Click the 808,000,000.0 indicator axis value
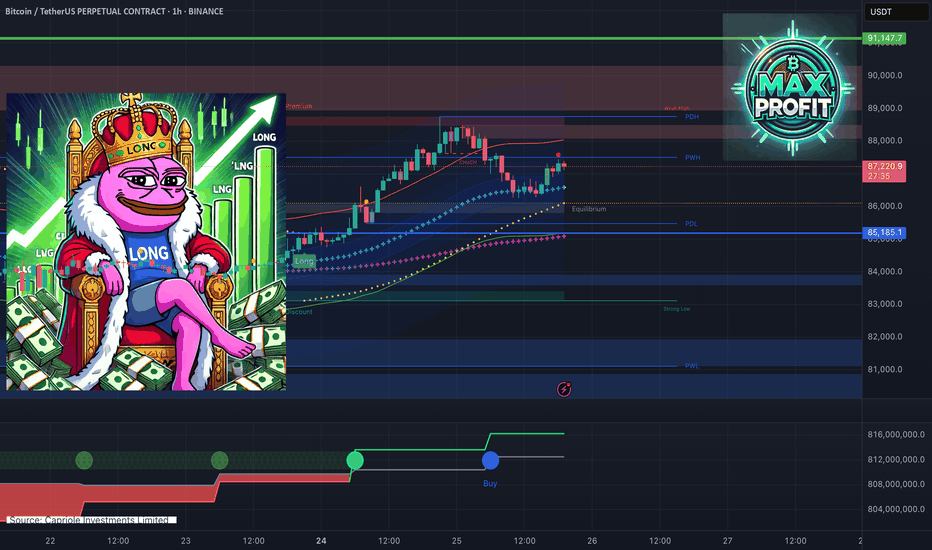The image size is (932, 550). click(x=896, y=485)
